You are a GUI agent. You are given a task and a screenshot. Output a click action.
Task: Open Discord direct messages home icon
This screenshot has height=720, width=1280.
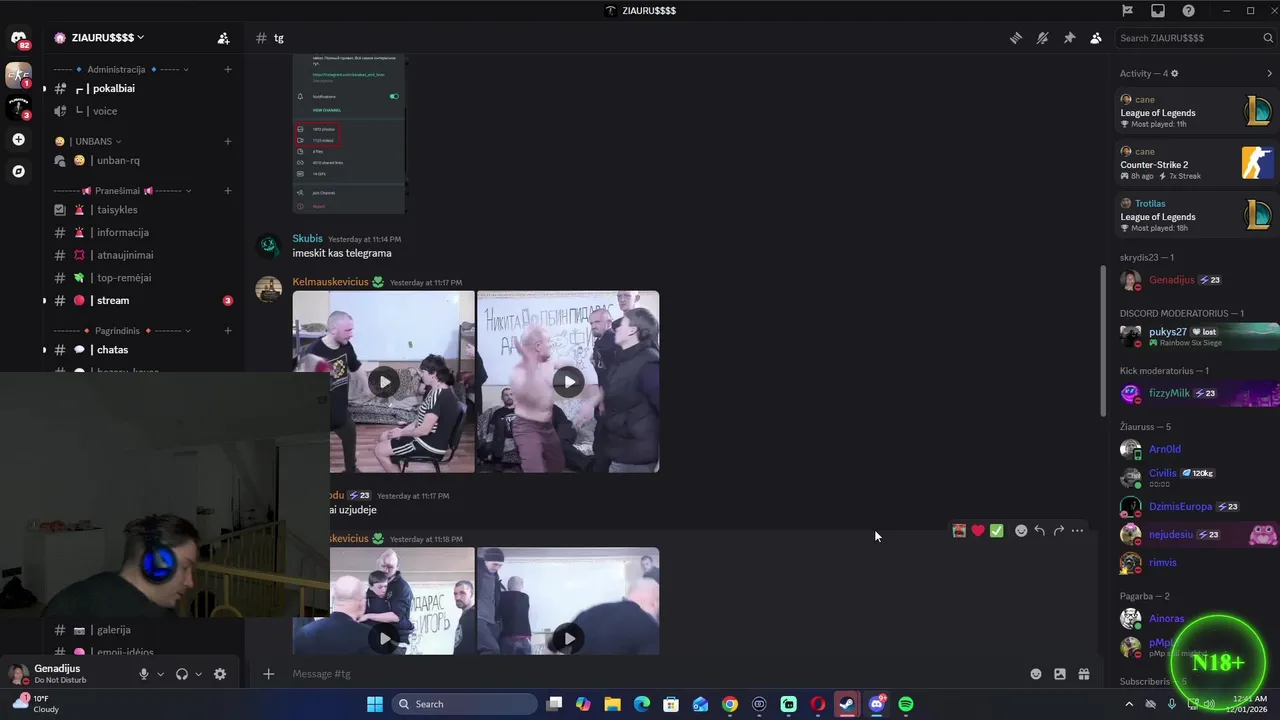pos(18,40)
